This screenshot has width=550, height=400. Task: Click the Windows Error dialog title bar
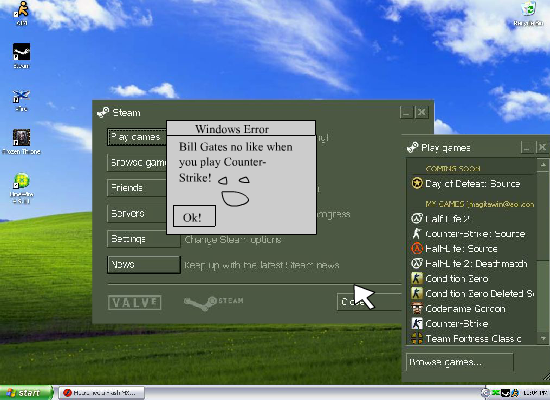pos(241,129)
